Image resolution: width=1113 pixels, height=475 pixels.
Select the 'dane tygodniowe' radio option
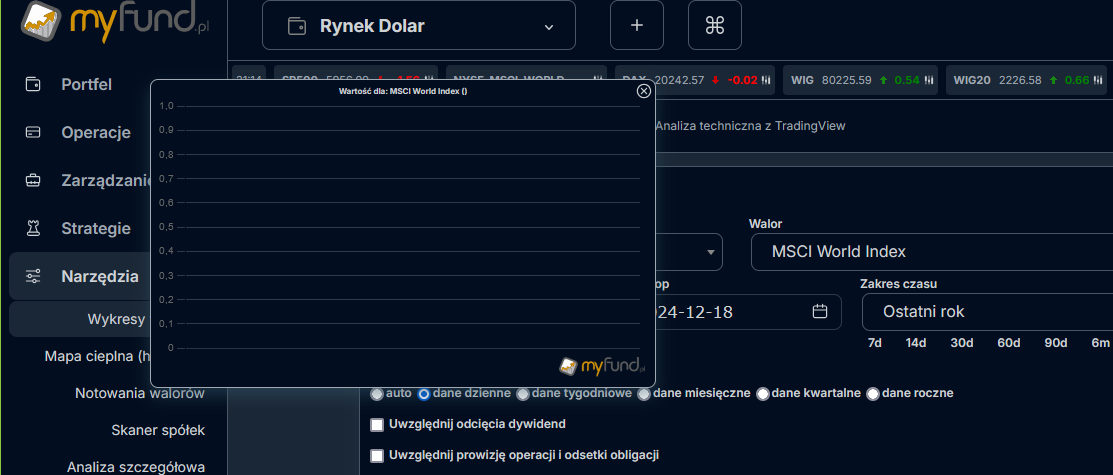point(523,394)
